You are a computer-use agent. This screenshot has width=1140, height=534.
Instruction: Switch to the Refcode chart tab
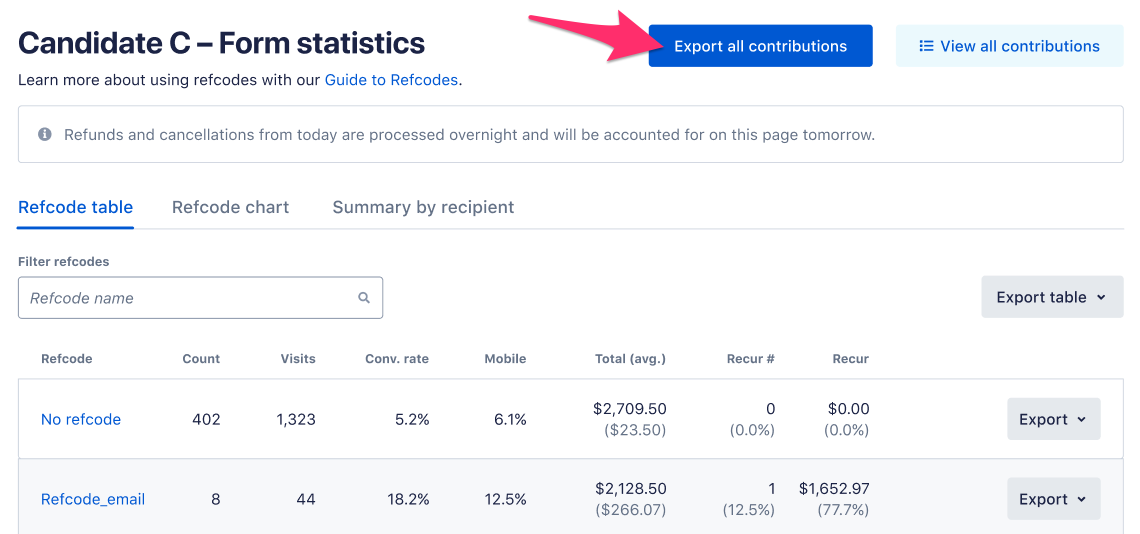click(230, 208)
